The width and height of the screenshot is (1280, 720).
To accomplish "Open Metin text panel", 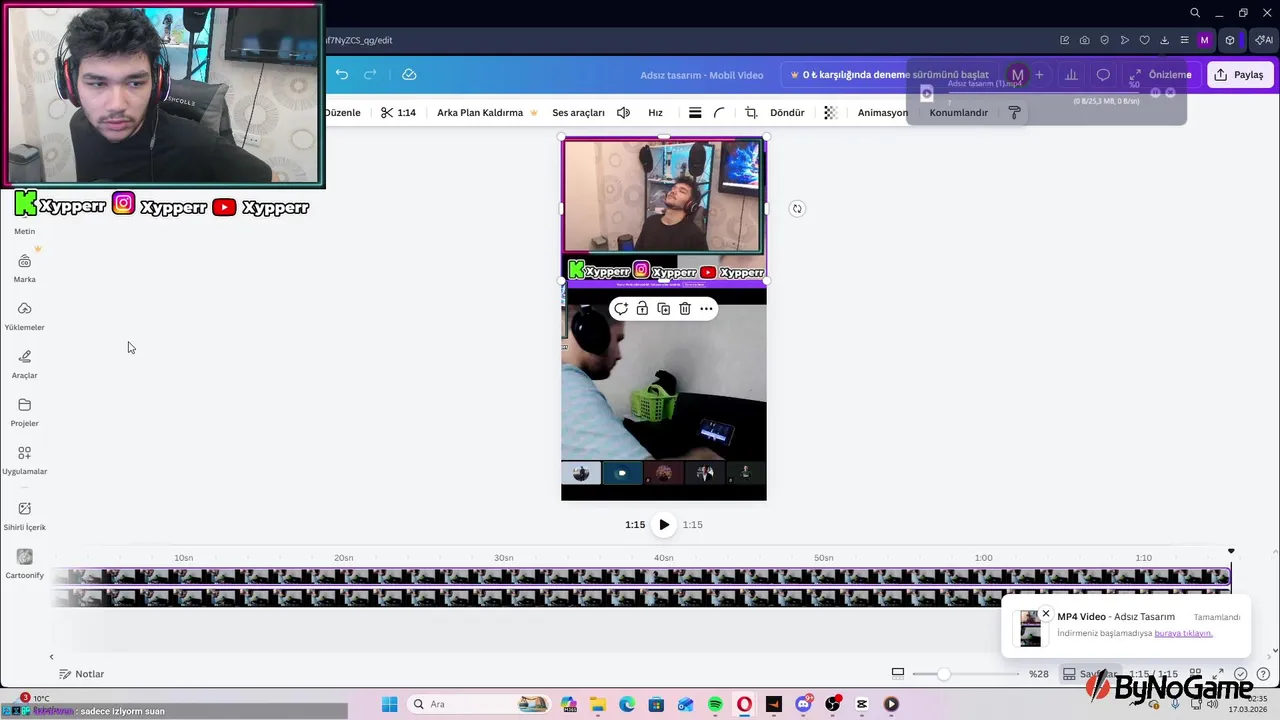I will (25, 231).
